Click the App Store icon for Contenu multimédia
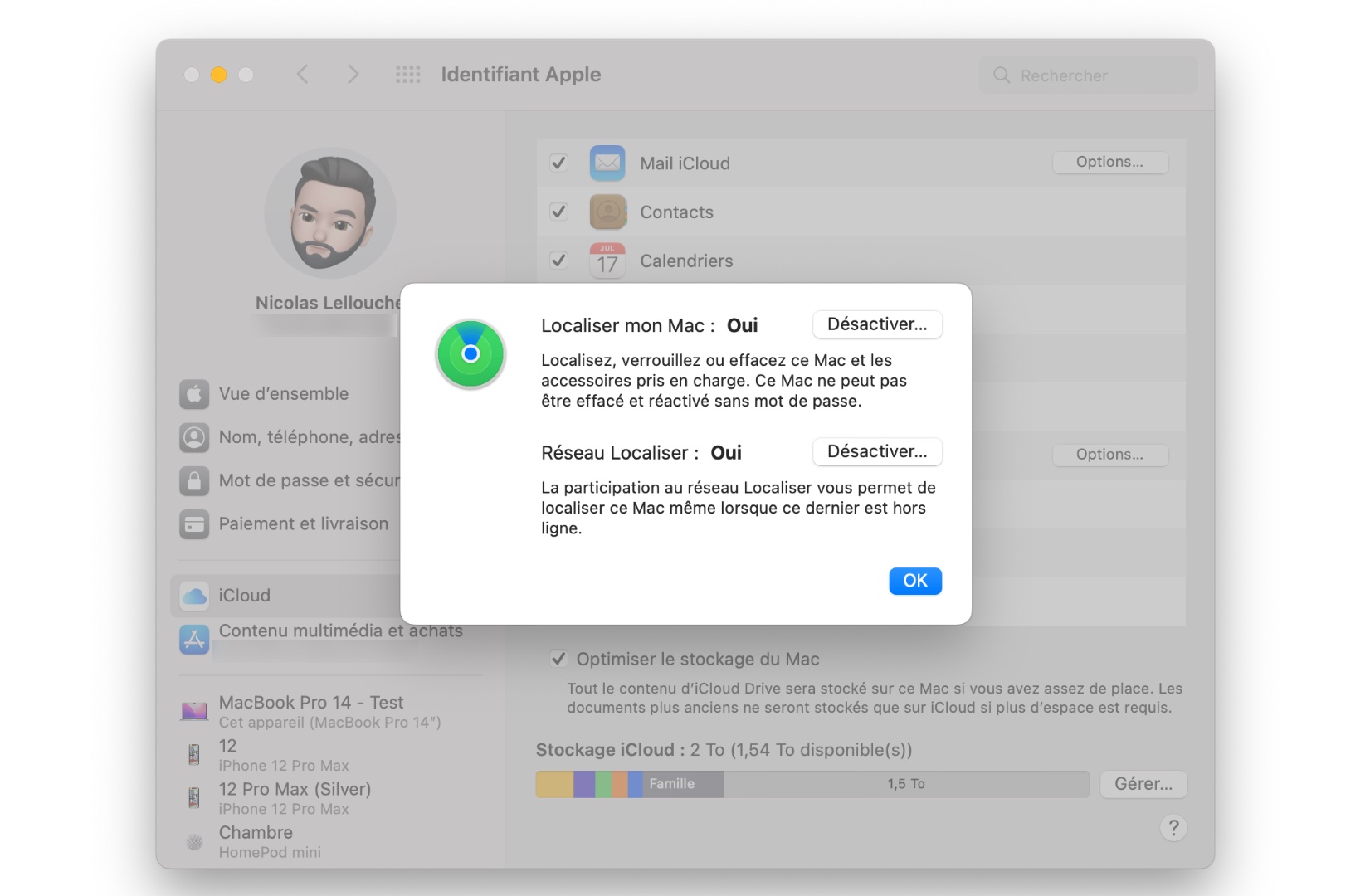Viewport: 1370px width, 896px height. [194, 640]
